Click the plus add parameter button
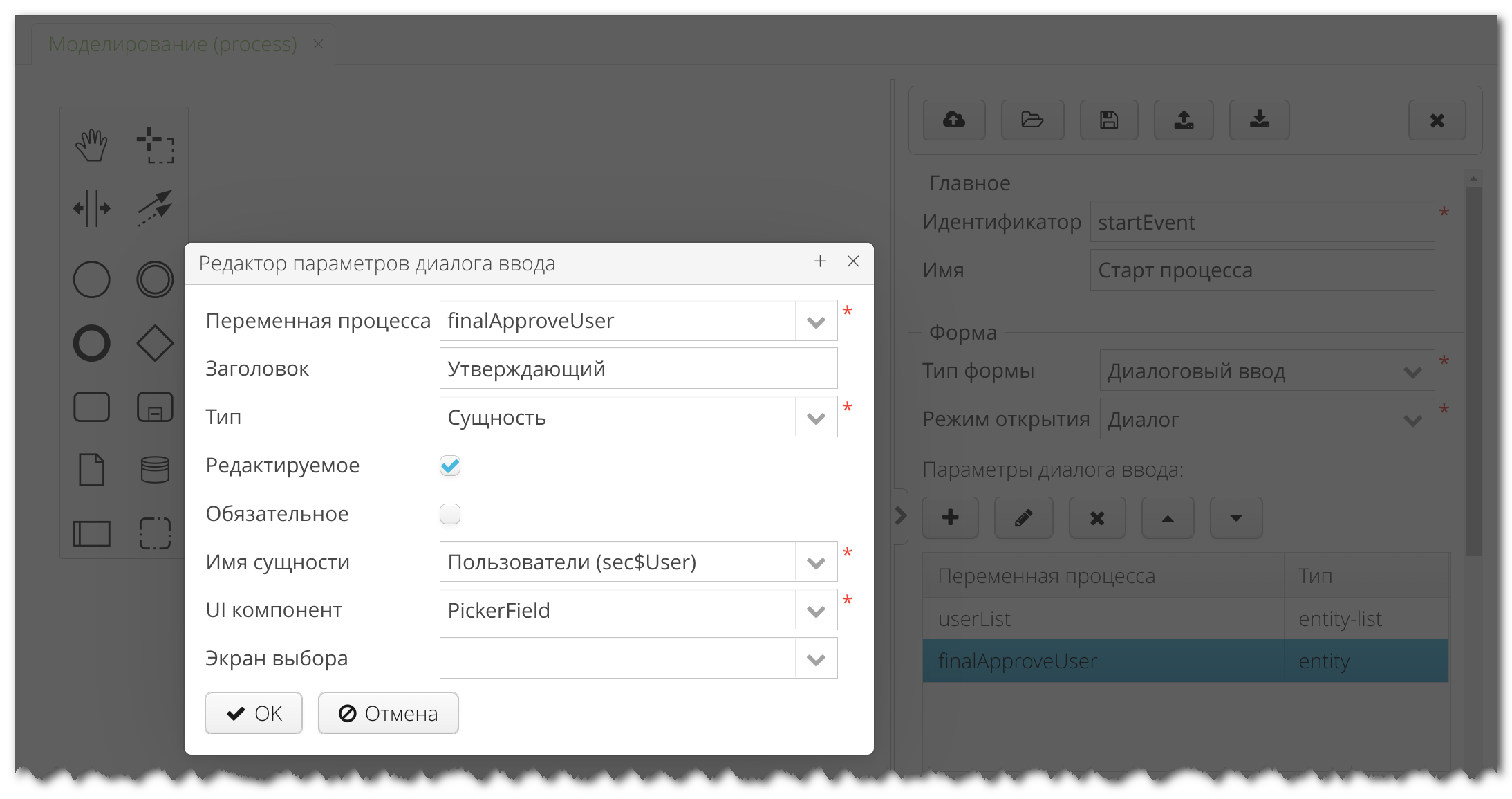 951,517
